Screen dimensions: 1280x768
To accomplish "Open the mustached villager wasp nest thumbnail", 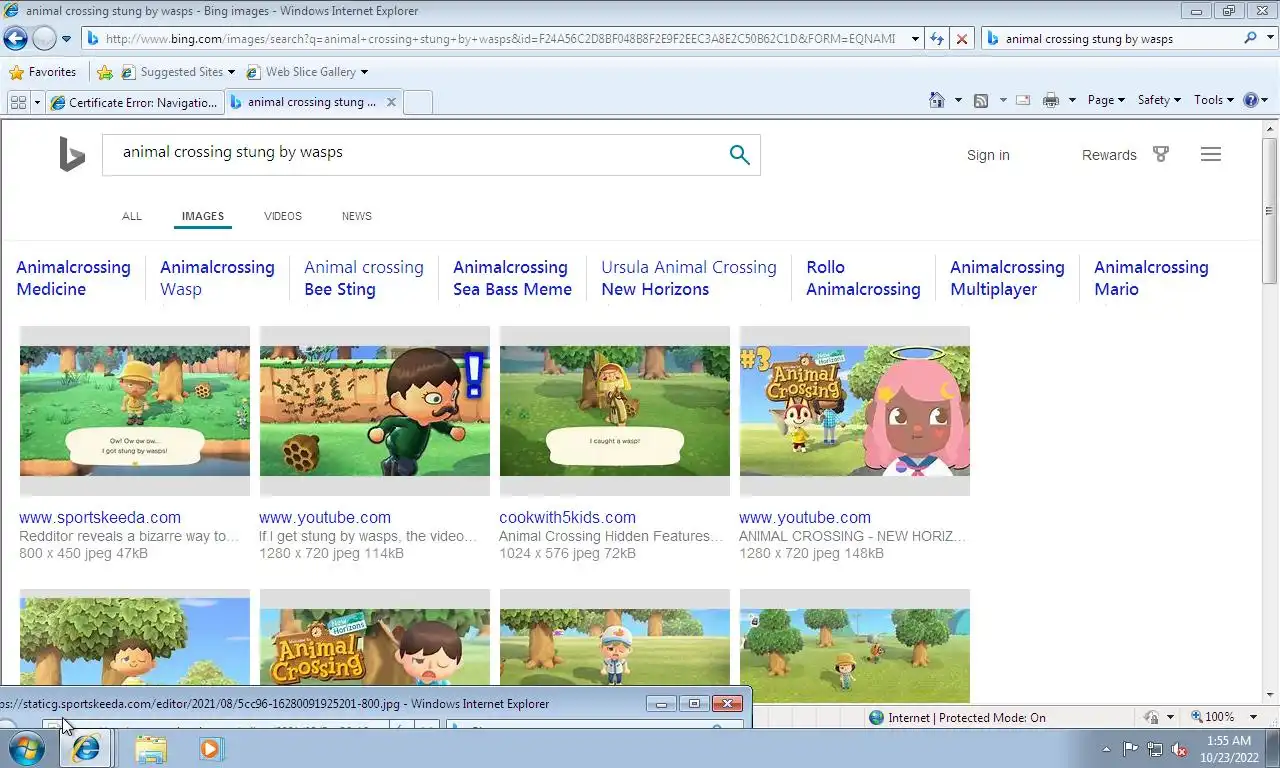I will (x=375, y=411).
